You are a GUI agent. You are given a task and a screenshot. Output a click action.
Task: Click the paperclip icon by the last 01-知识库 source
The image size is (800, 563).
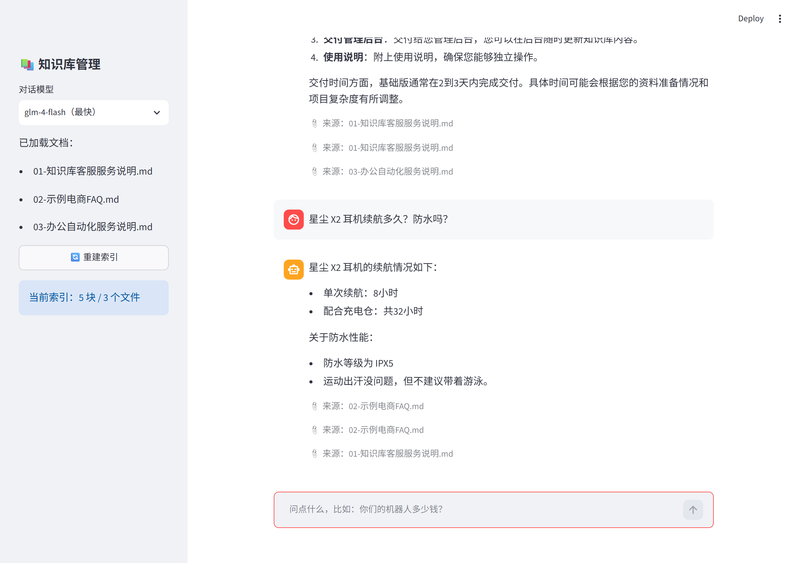pos(314,454)
